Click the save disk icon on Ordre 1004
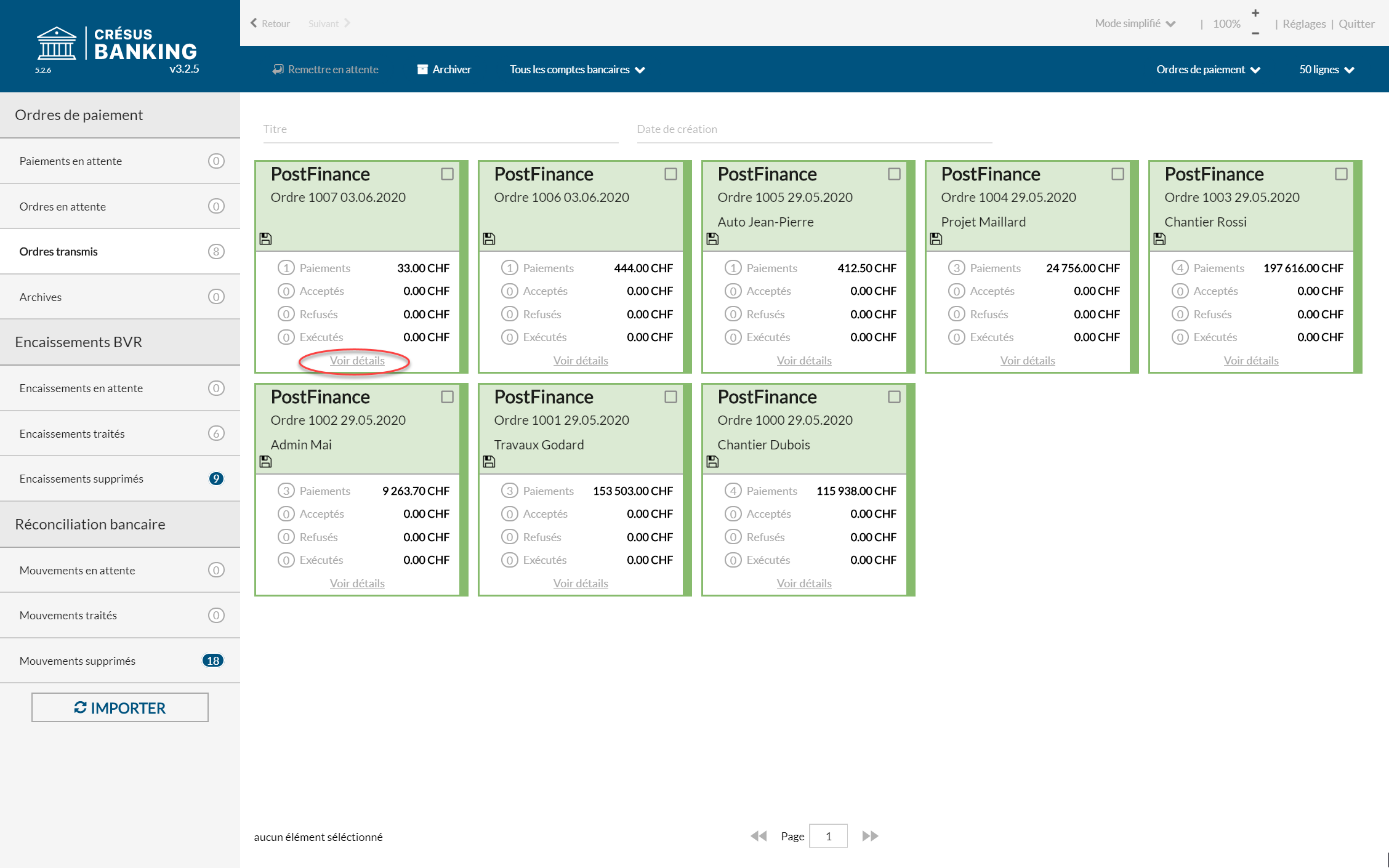 [x=936, y=238]
